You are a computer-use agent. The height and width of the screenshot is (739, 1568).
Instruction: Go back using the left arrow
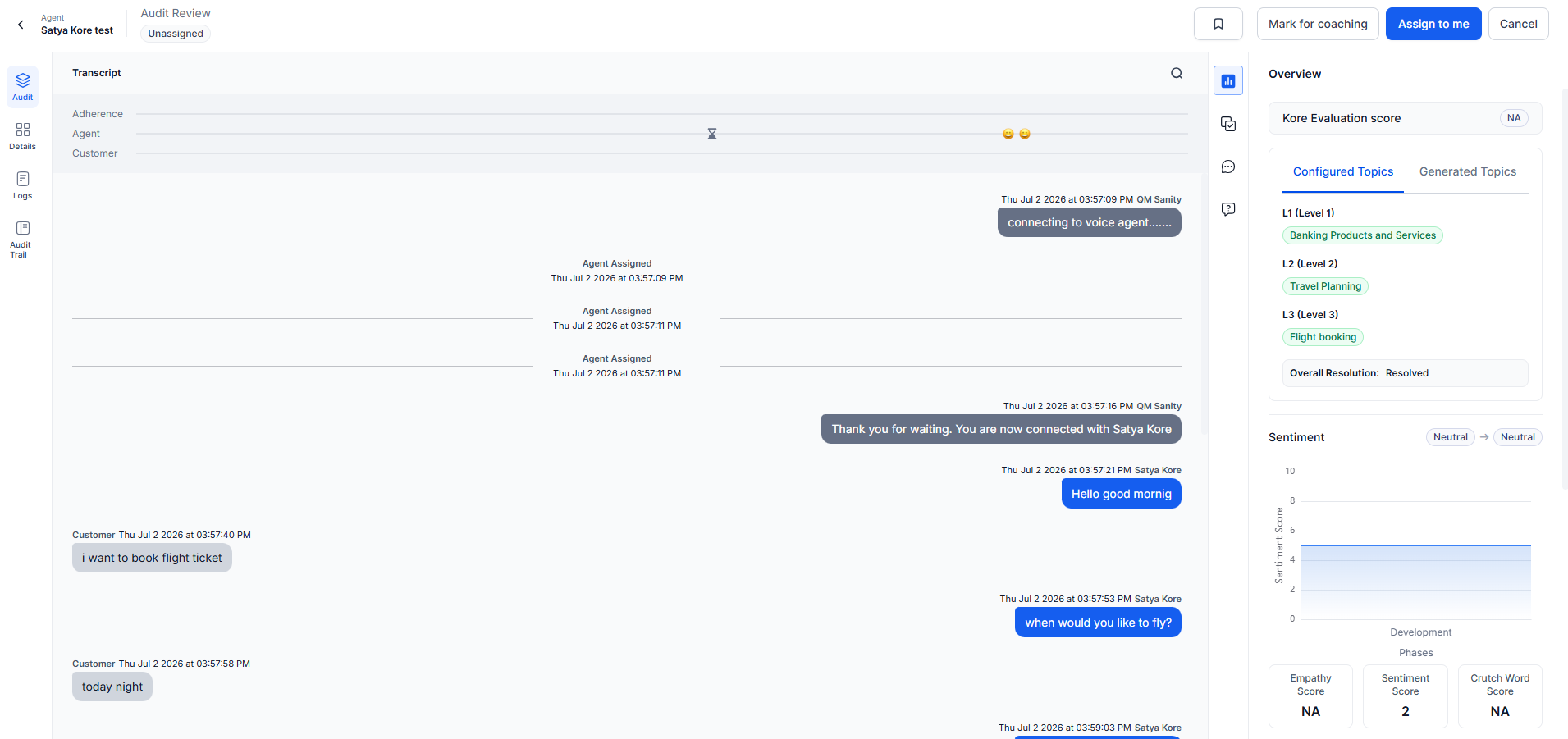[21, 25]
